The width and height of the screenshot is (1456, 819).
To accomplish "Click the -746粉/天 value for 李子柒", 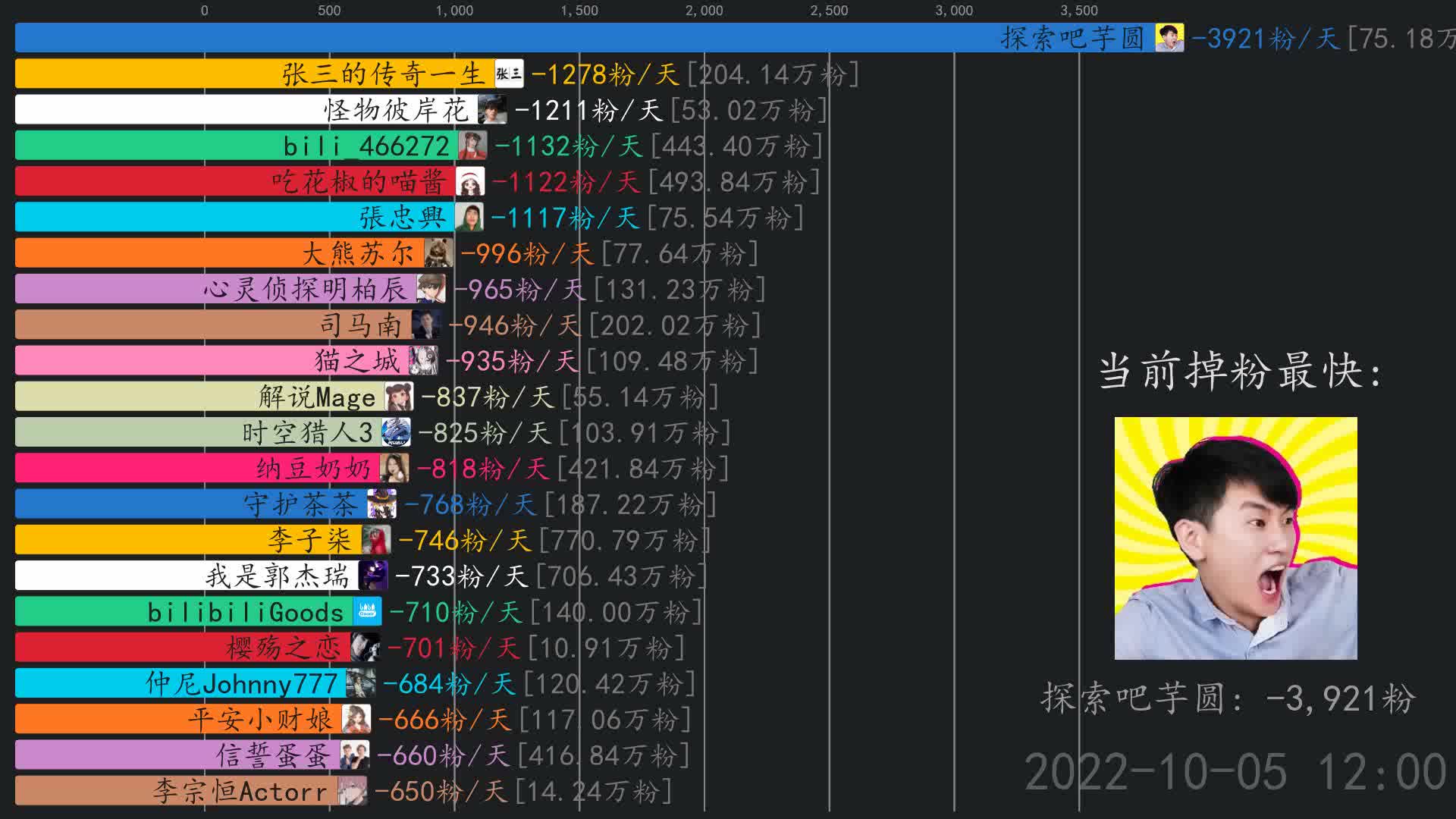I will coord(464,541).
